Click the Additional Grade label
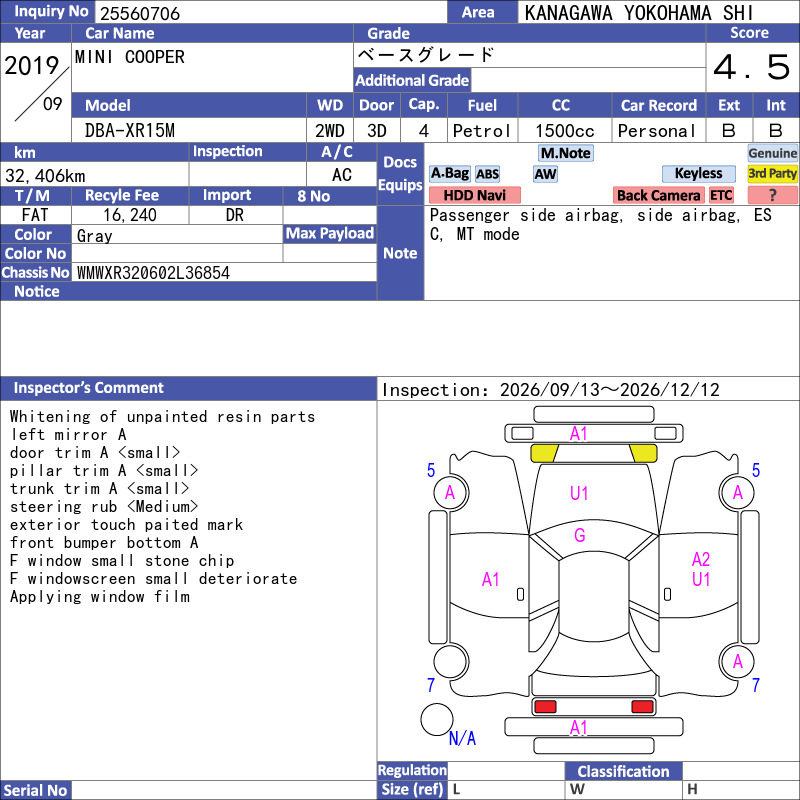Viewport: 800px width, 800px height. click(412, 81)
